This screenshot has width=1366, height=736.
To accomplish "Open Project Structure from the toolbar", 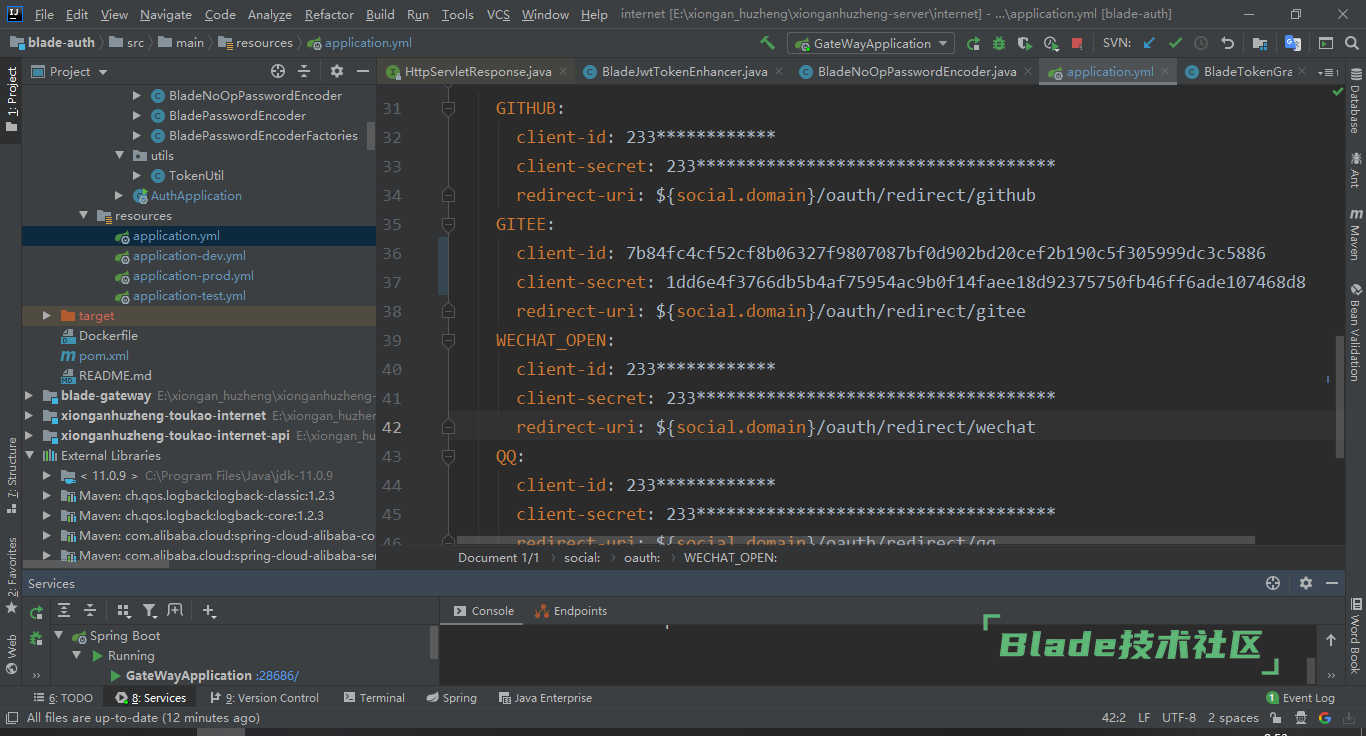I will pyautogui.click(x=1260, y=43).
